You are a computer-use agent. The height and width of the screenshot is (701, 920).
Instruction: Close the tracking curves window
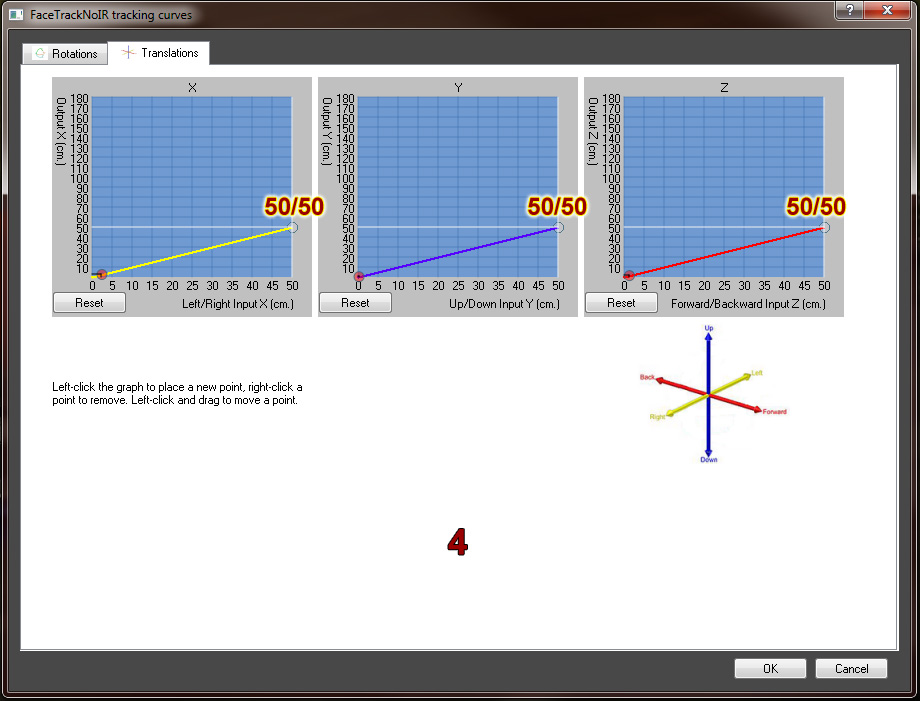coord(887,10)
